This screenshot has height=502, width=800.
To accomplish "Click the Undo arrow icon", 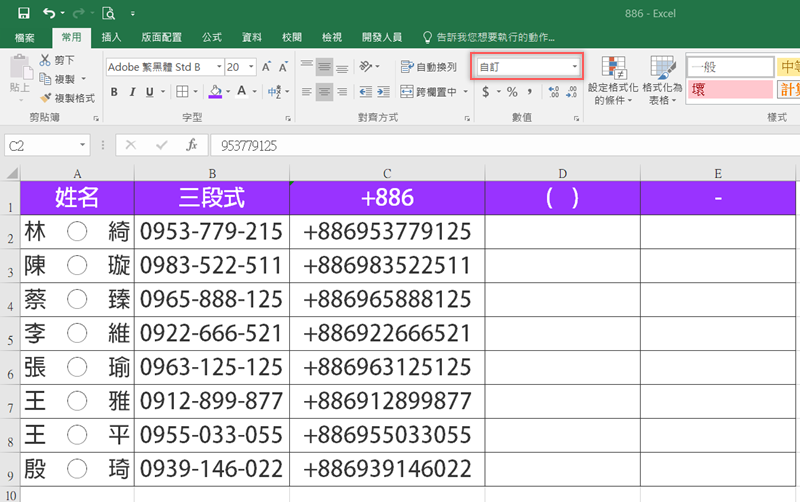I will (x=50, y=13).
